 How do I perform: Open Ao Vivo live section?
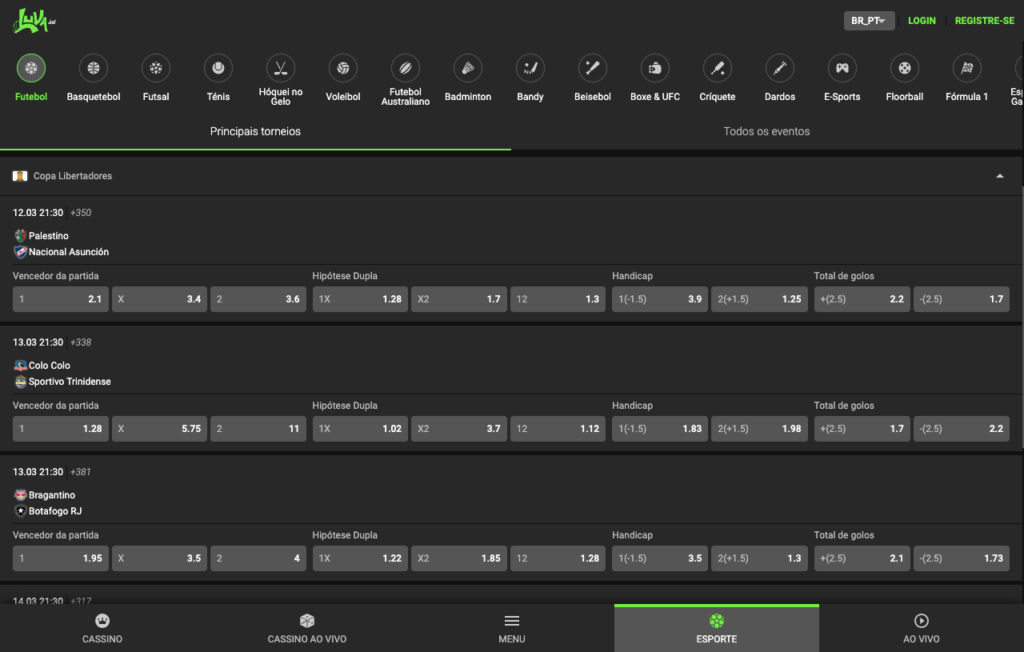point(921,628)
